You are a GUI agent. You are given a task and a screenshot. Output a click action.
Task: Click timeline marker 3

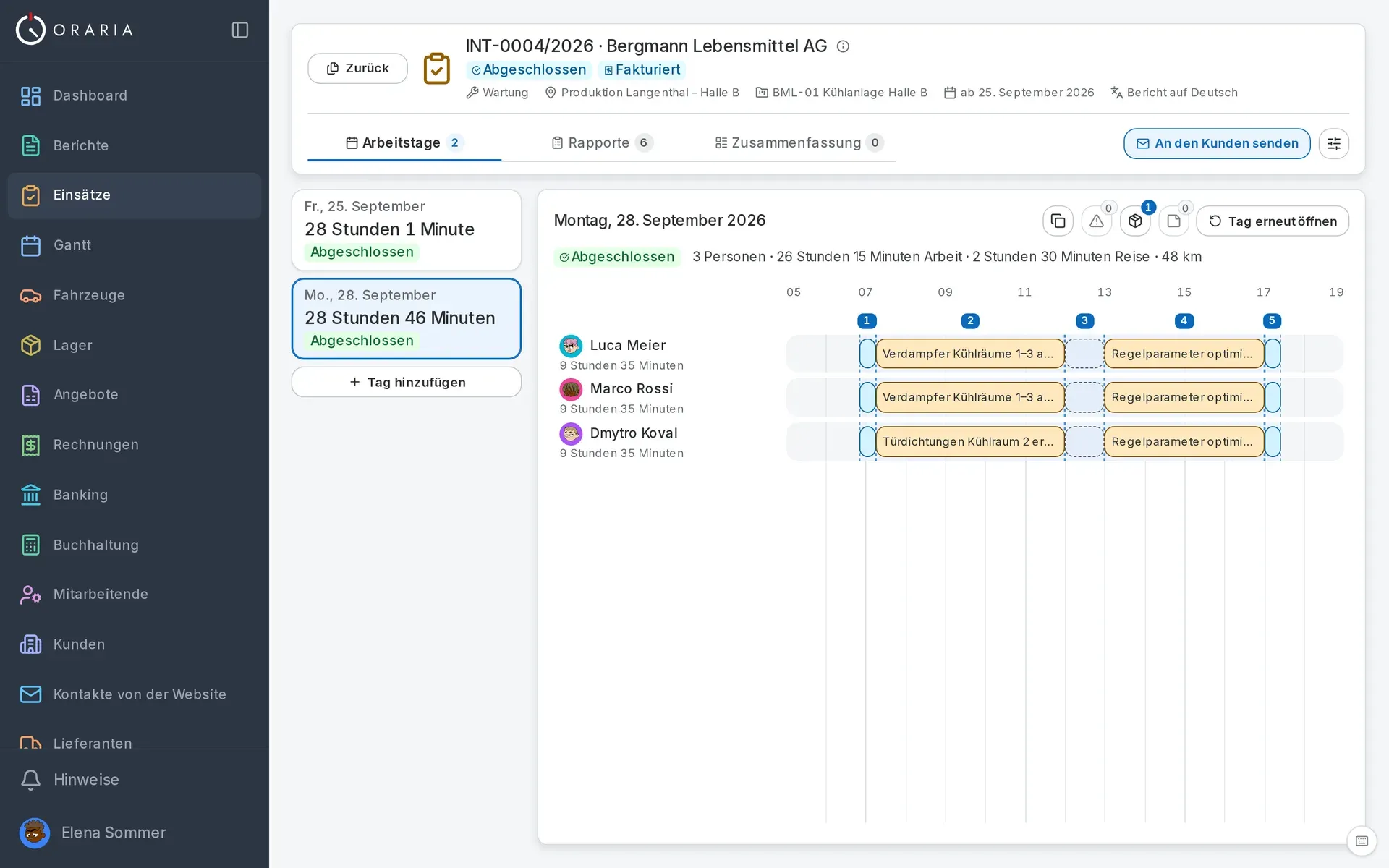[1084, 320]
